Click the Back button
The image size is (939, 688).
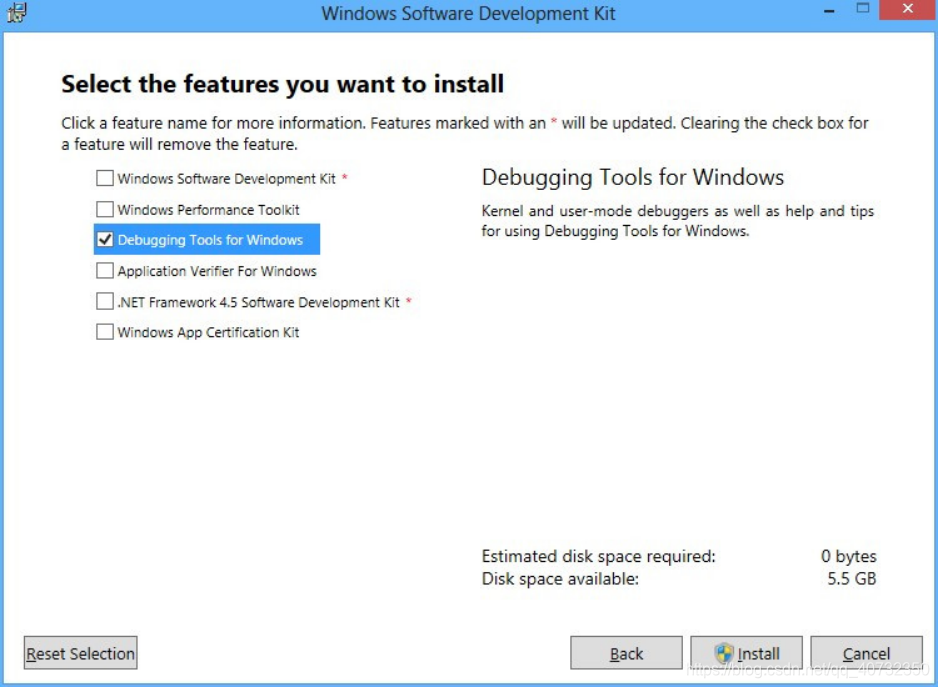pos(626,652)
